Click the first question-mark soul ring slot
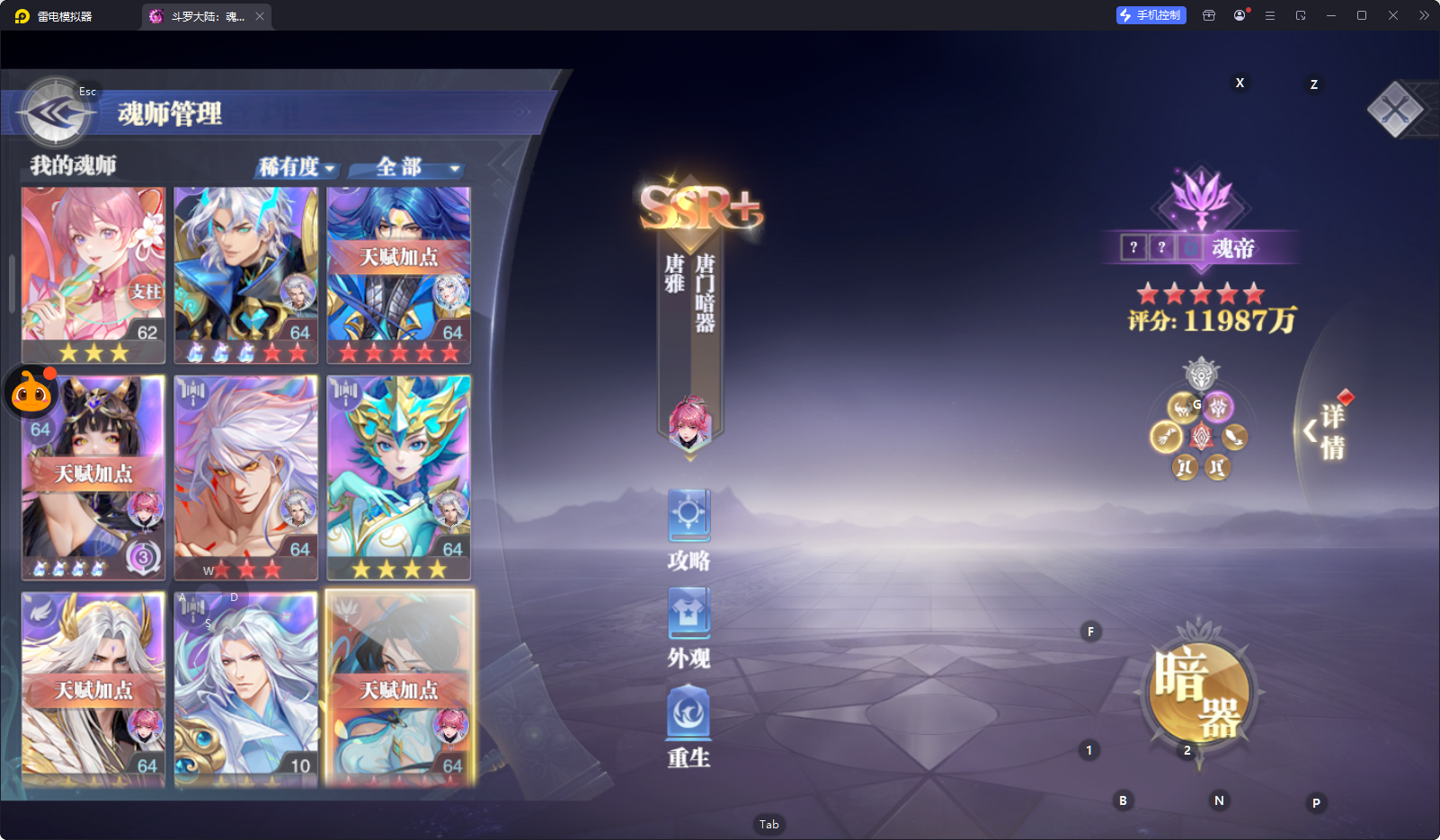This screenshot has height=840, width=1440. pos(1133,247)
